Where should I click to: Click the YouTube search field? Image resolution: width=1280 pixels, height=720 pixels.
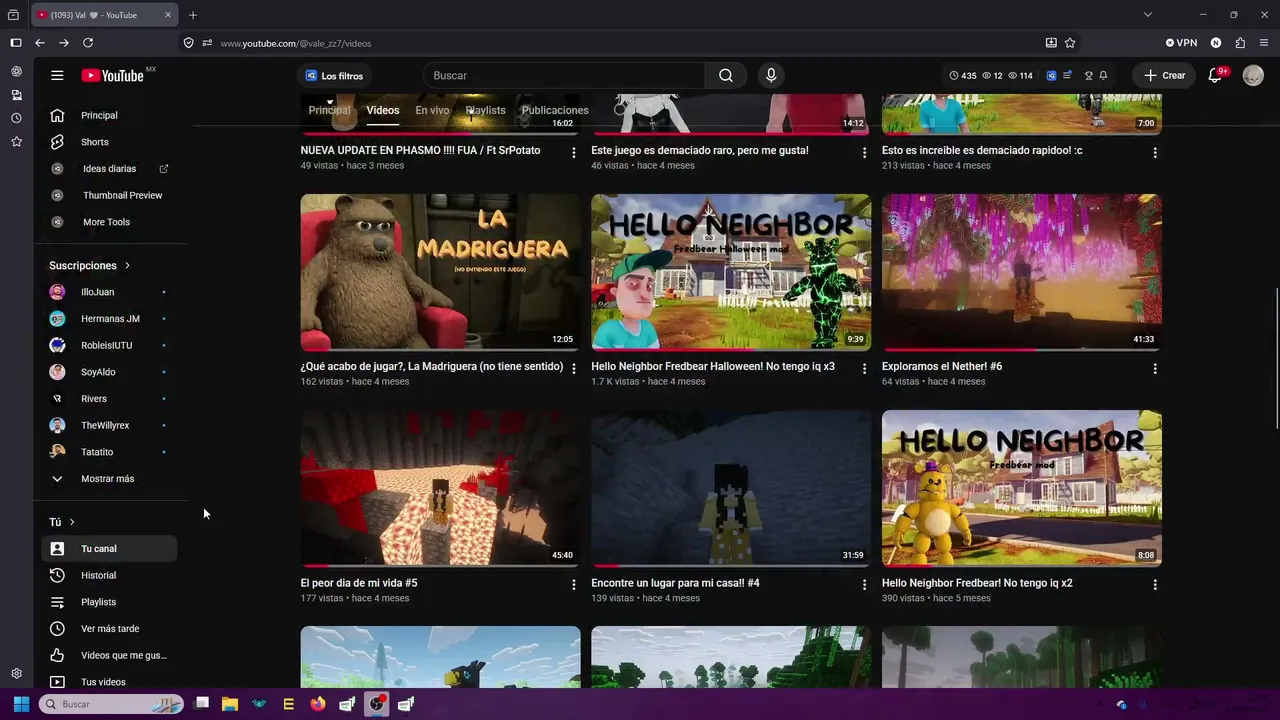[x=565, y=75]
